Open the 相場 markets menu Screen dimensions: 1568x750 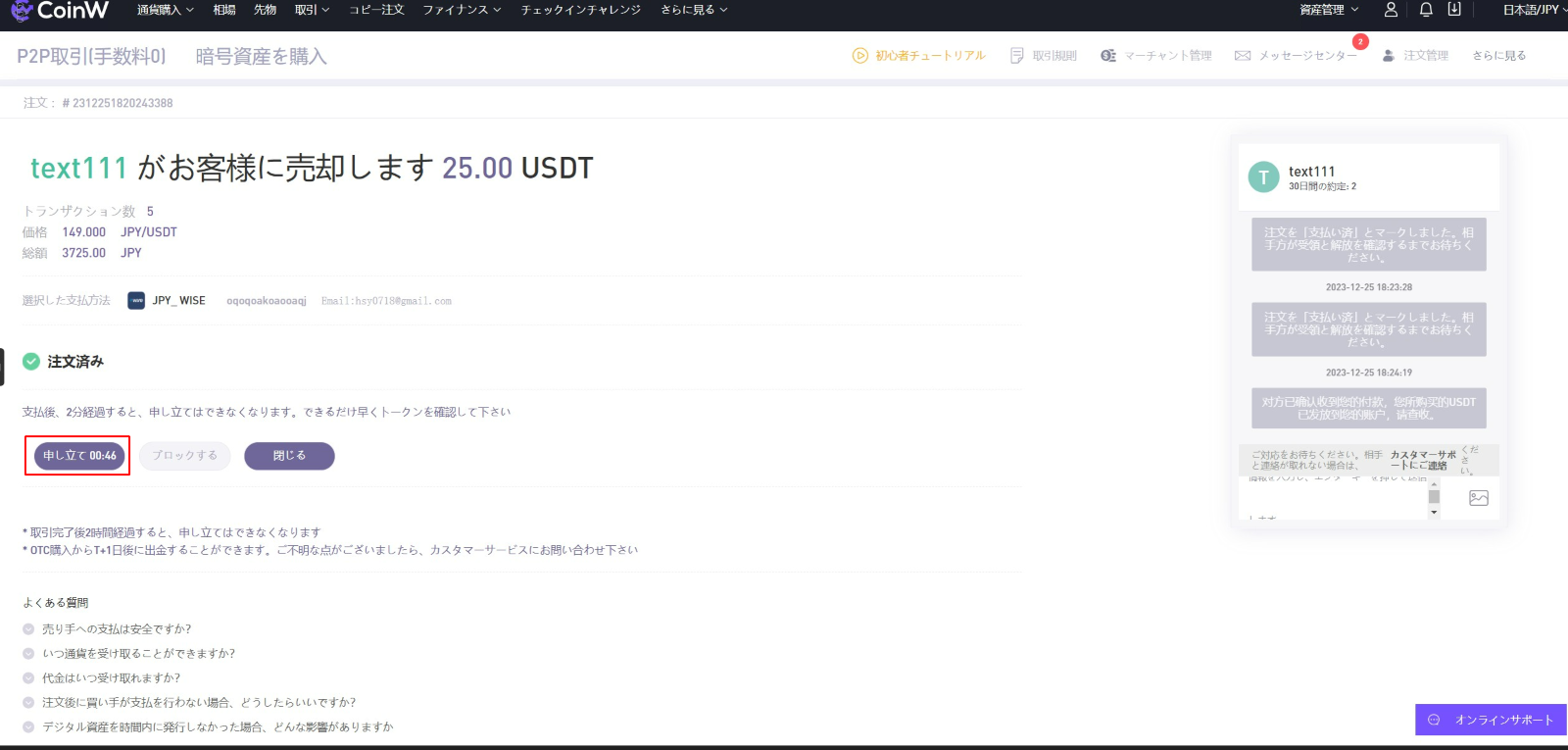tap(224, 10)
